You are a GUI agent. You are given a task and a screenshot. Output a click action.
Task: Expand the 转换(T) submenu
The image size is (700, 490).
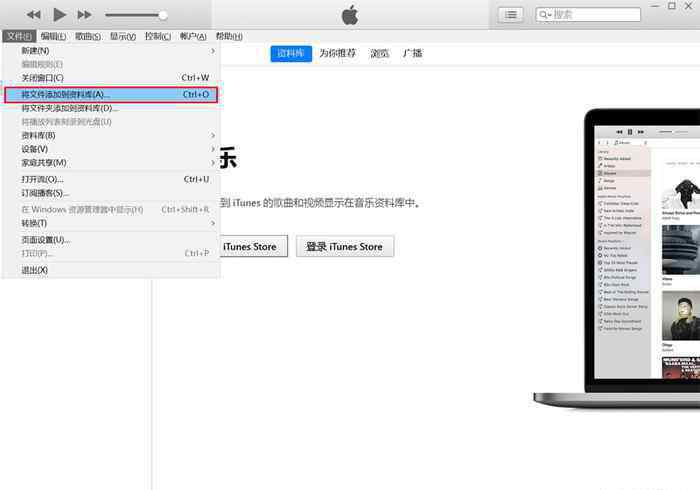pyautogui.click(x=111, y=223)
